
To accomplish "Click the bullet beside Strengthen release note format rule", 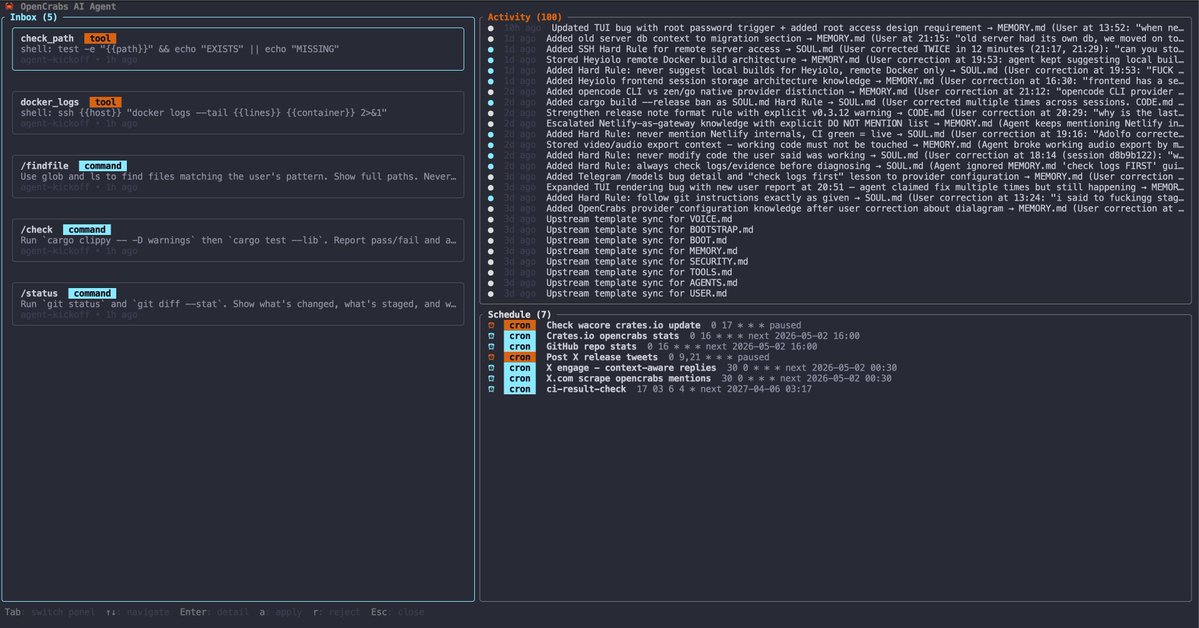I will click(491, 113).
